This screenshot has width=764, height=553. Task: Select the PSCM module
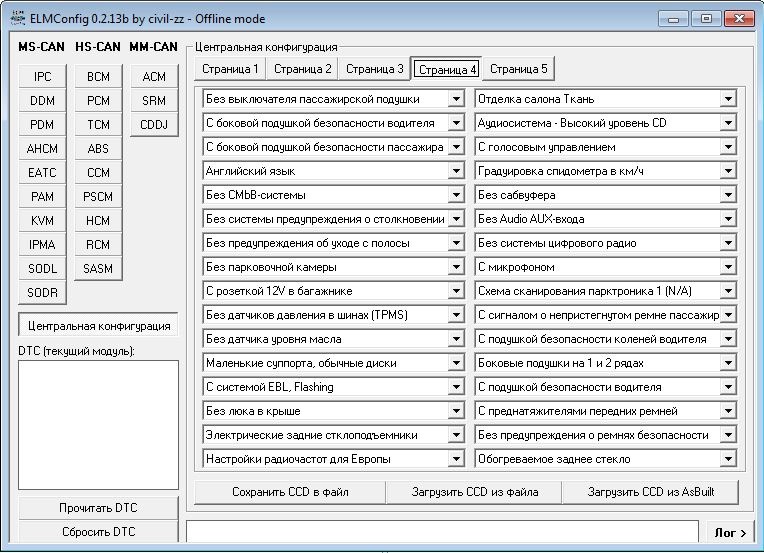98,196
